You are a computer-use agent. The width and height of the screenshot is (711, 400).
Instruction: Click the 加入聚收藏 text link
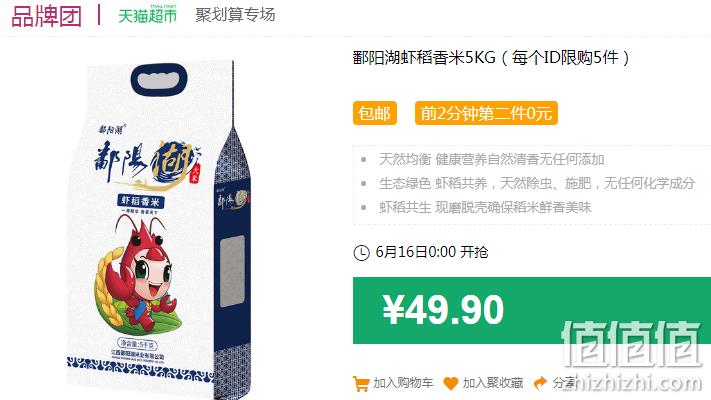click(x=493, y=383)
